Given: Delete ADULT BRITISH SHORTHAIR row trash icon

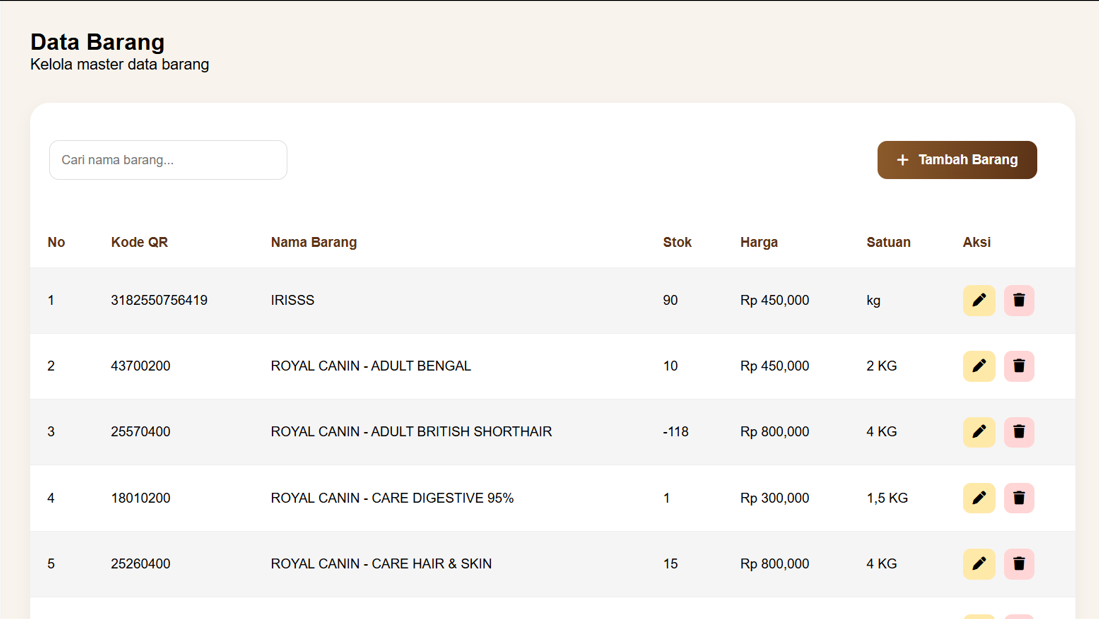Looking at the screenshot, I should coord(1019,432).
